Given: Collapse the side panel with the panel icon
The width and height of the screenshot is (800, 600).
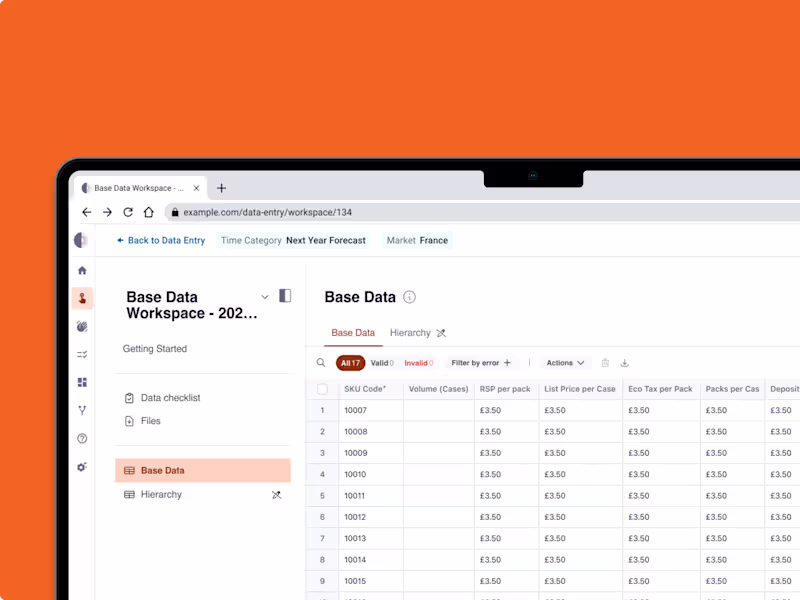Looking at the screenshot, I should point(285,296).
